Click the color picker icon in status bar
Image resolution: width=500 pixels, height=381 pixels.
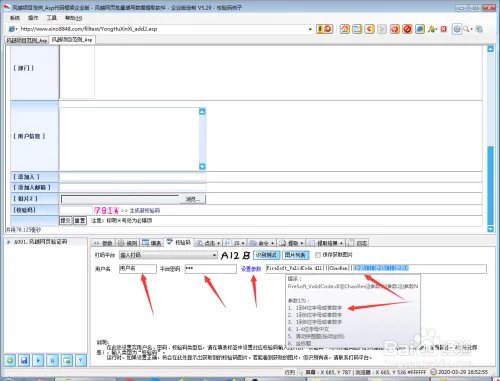point(301,372)
